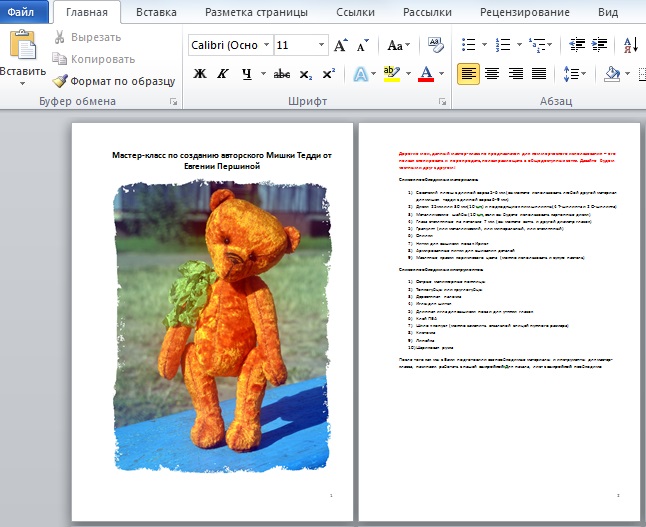The height and width of the screenshot is (527, 646).
Task: Switch to the Главная tab
Action: tap(87, 12)
